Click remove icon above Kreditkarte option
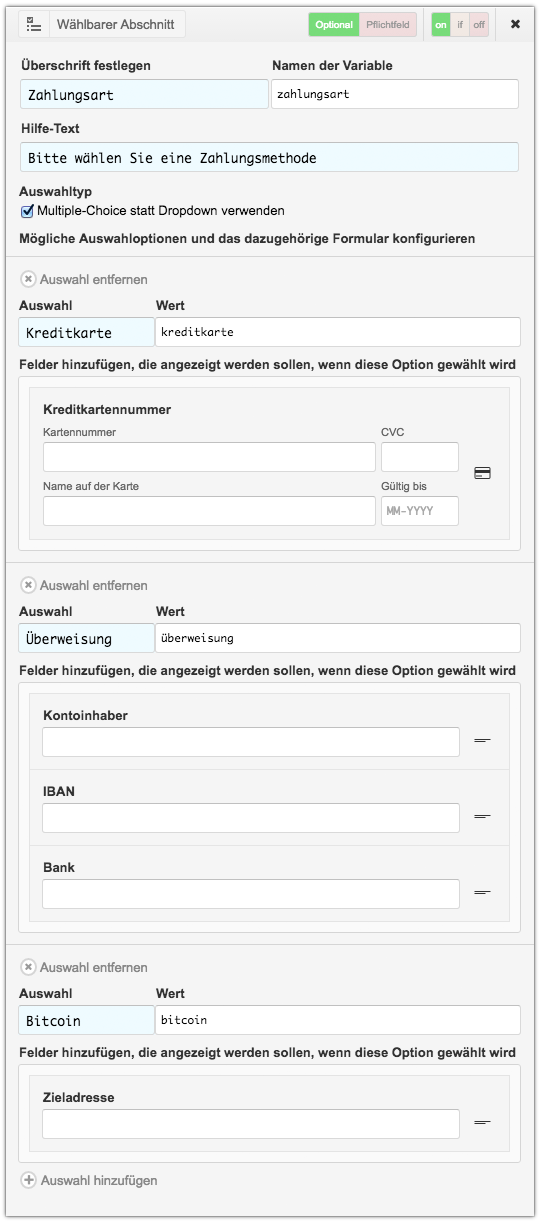This screenshot has width=541, height=1226. [x=28, y=280]
